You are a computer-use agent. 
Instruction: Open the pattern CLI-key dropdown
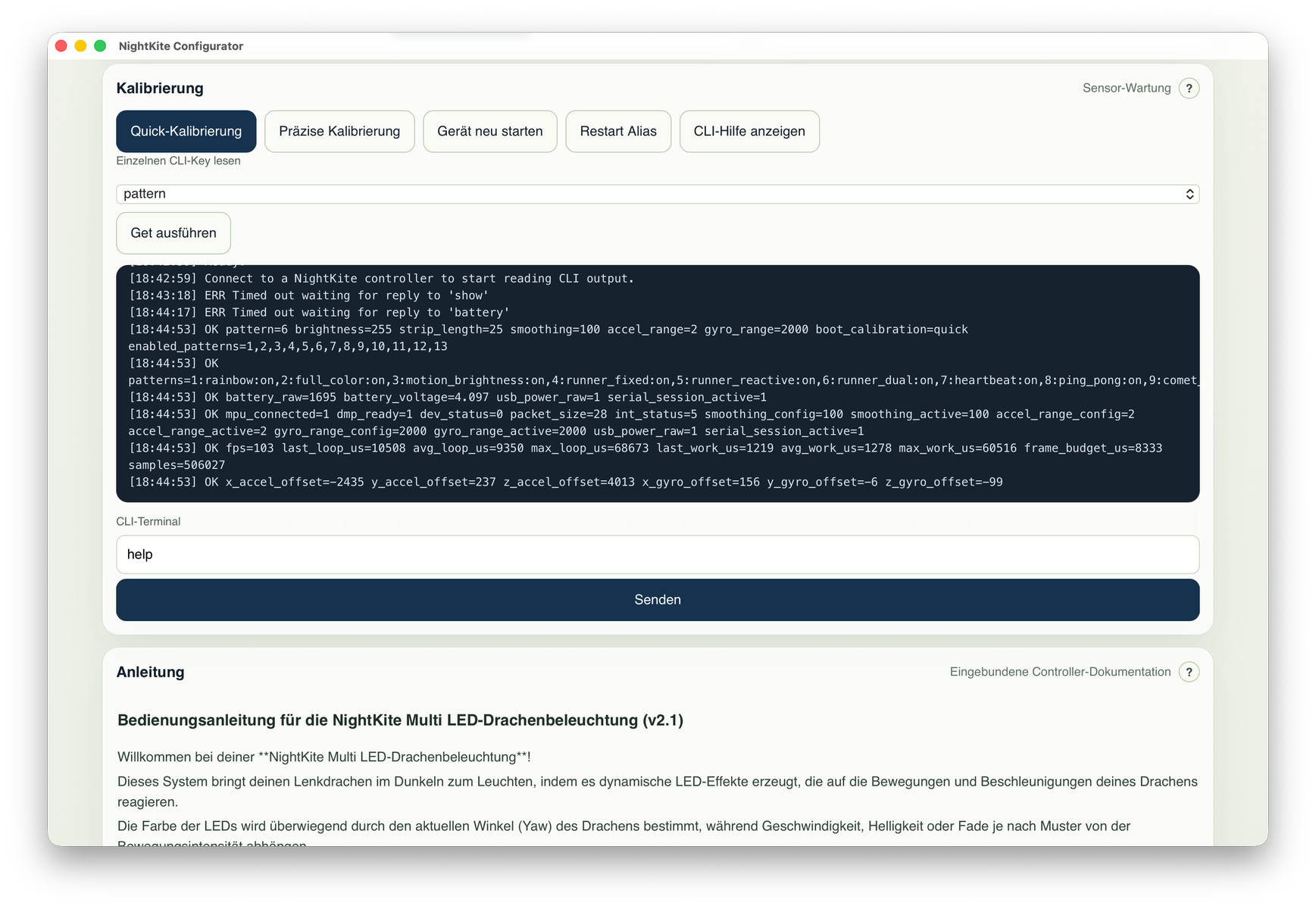(x=657, y=194)
